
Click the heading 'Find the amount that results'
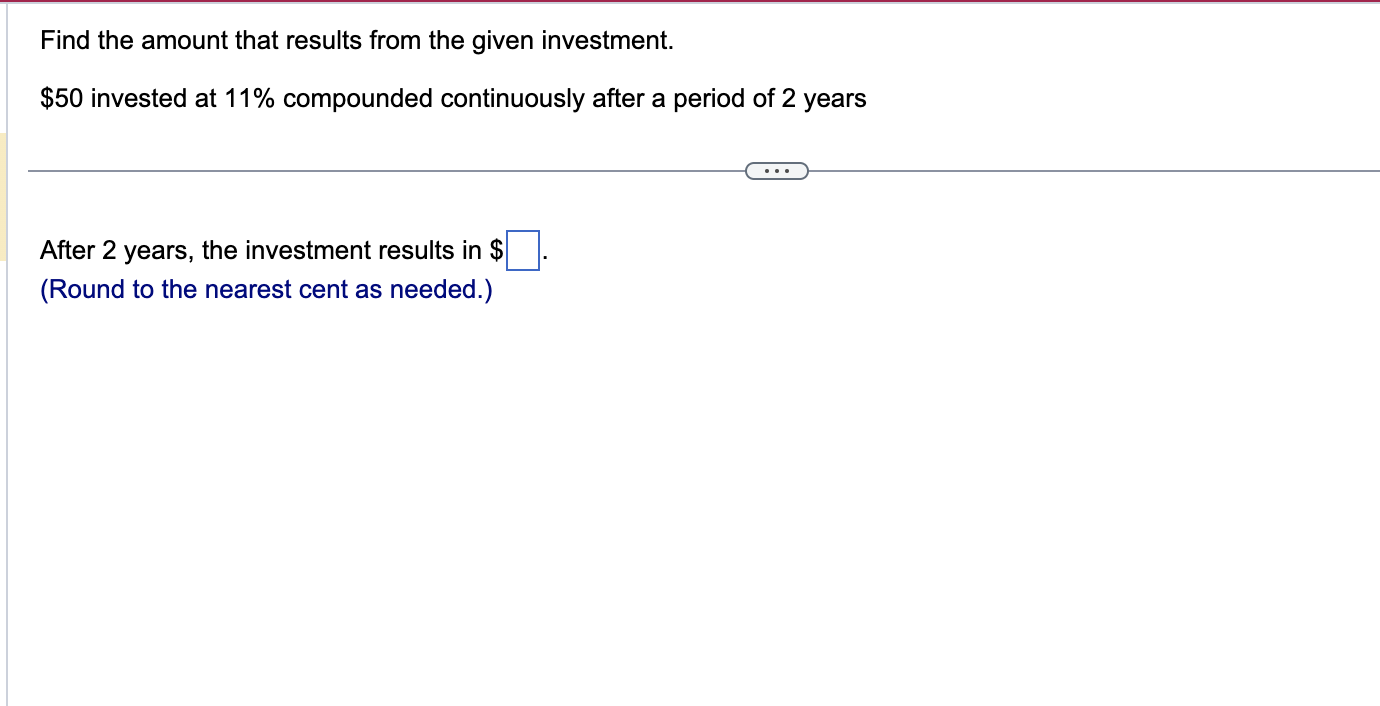pyautogui.click(x=357, y=41)
